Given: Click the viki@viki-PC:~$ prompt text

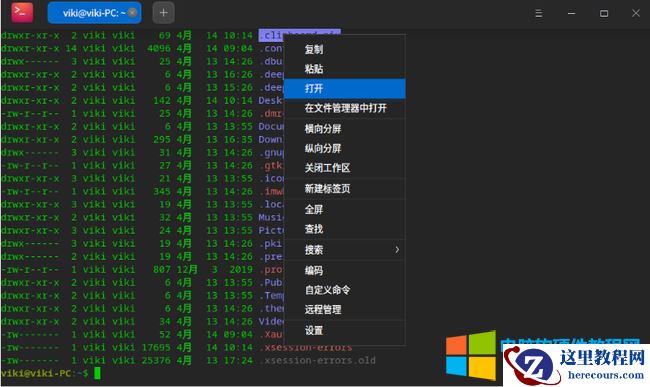Looking at the screenshot, I should (x=44, y=373).
